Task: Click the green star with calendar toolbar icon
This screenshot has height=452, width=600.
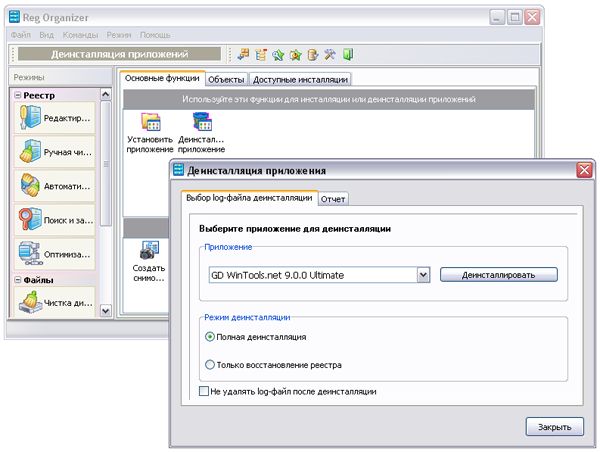Action: click(x=295, y=54)
